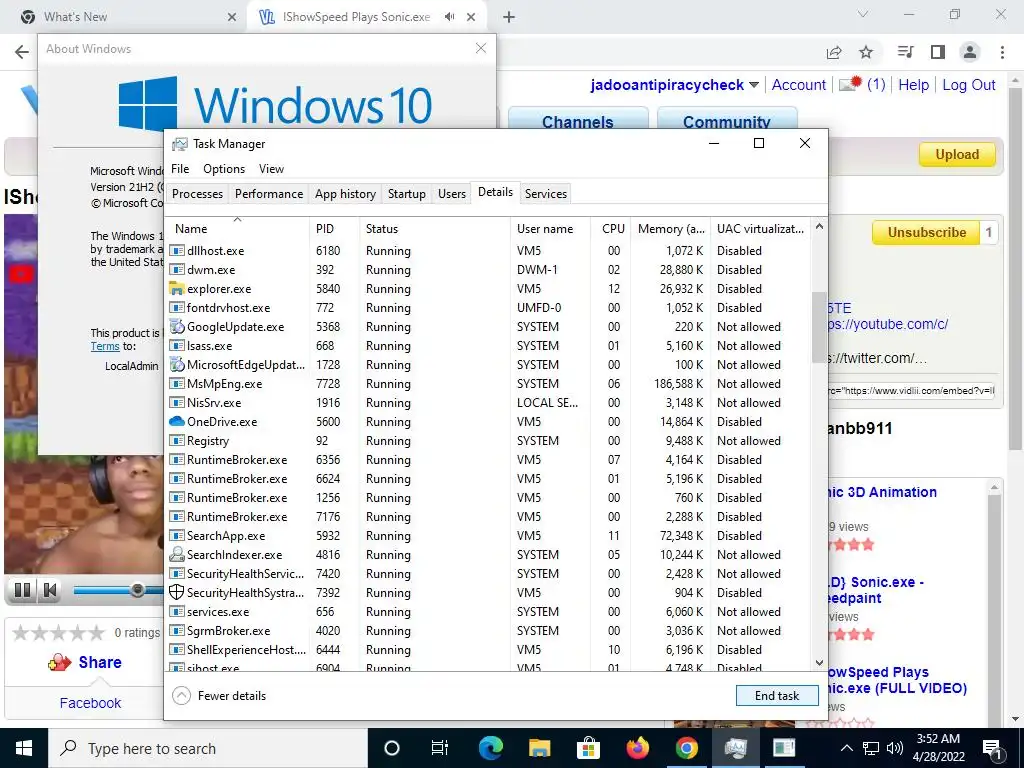Open the View menu in Task Manager
The height and width of the screenshot is (768, 1024).
point(271,168)
